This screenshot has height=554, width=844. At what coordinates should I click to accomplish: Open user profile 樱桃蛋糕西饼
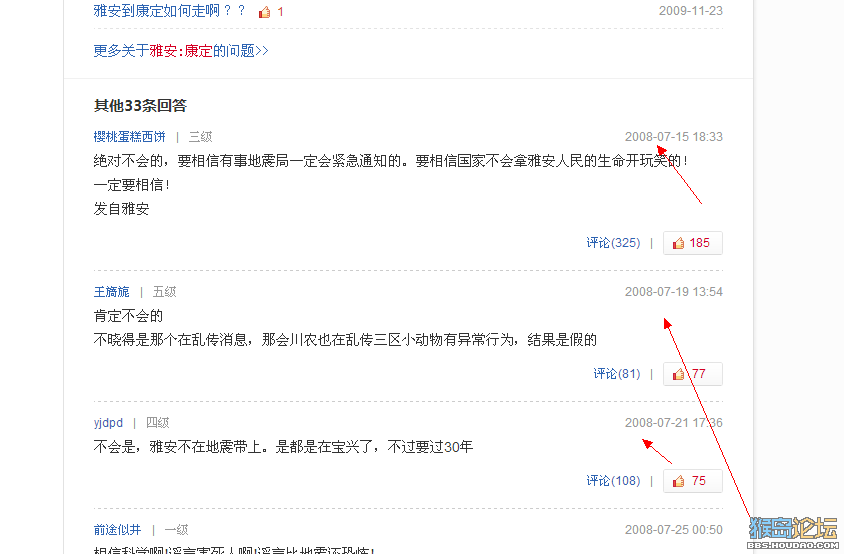[129, 137]
